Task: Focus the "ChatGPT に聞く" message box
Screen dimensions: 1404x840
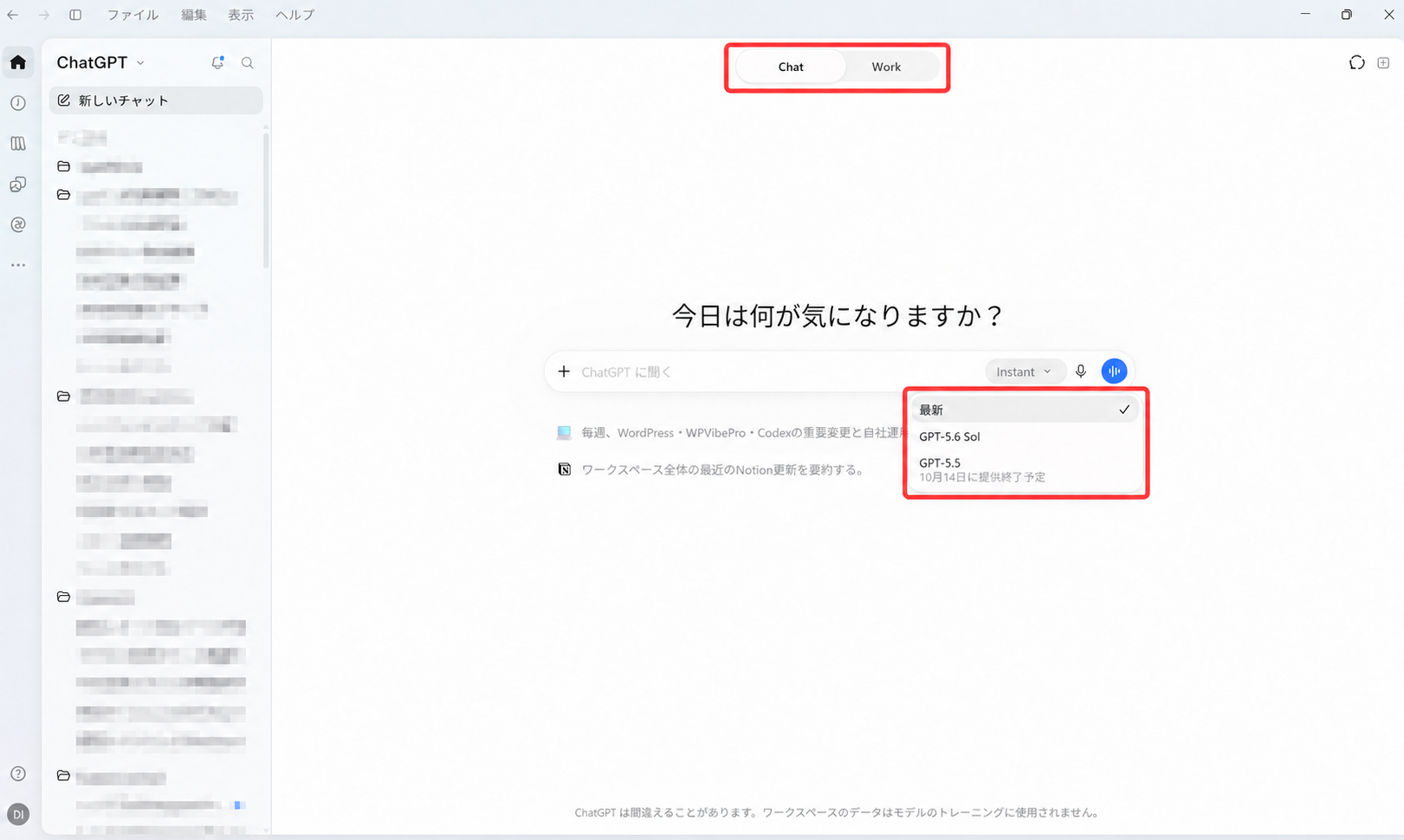Action: point(780,372)
